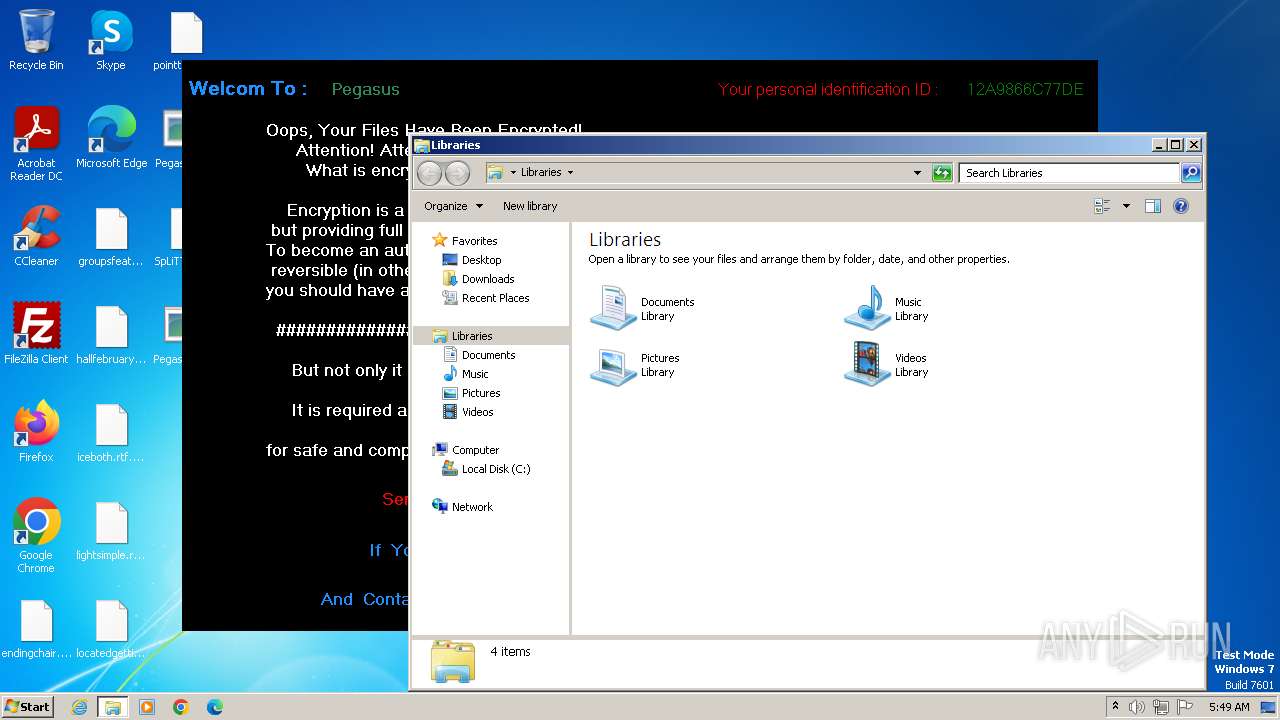The width and height of the screenshot is (1280, 720).
Task: Refresh the Libraries address bar
Action: (942, 173)
